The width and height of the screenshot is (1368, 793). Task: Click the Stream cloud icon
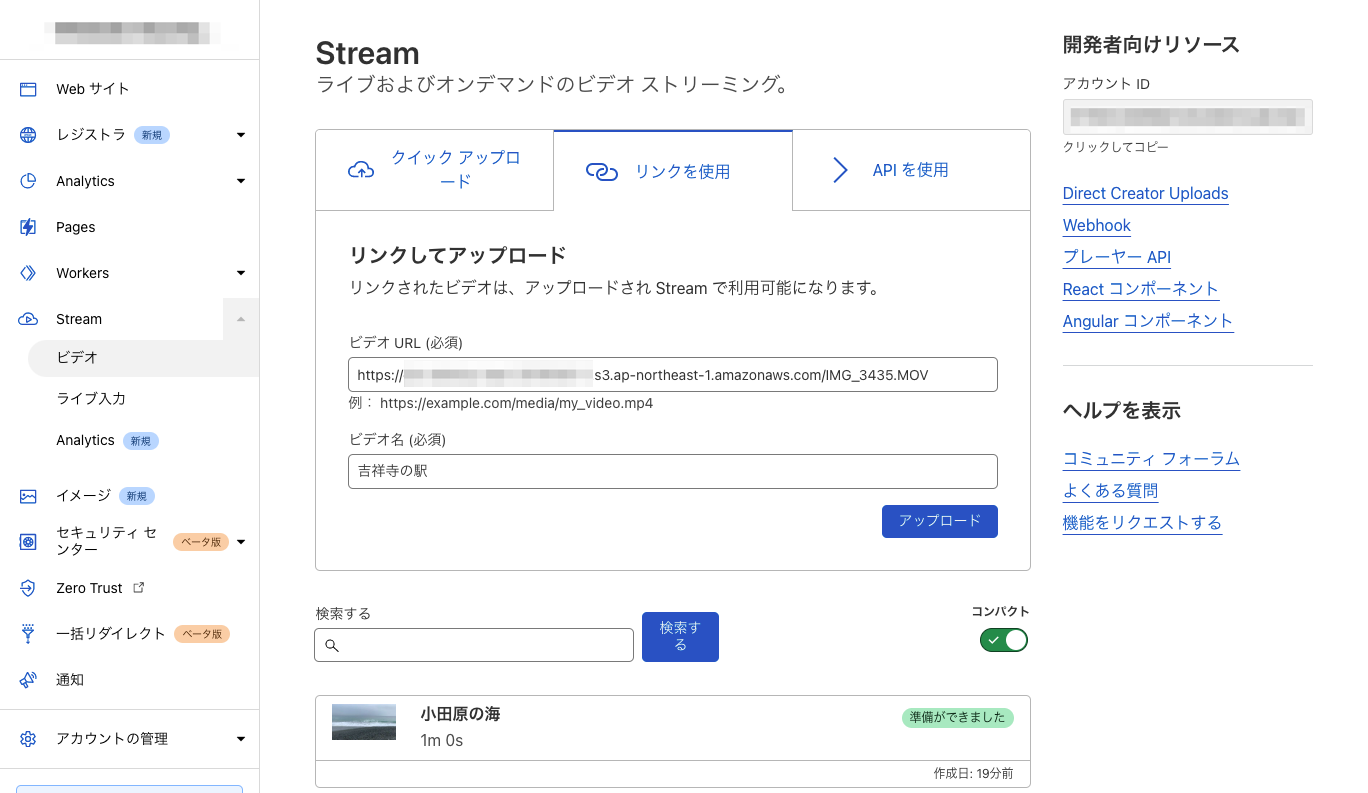point(28,318)
